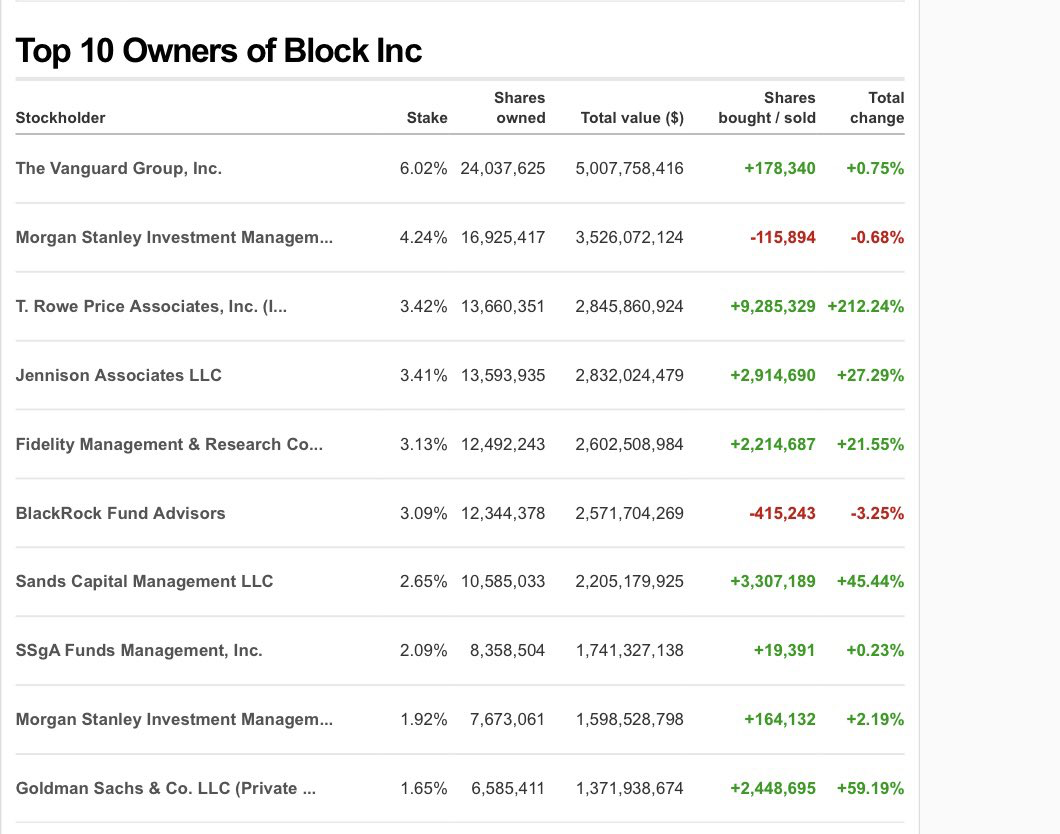Image resolution: width=1060 pixels, height=834 pixels.
Task: Select the +0.23% total change
Action: tap(875, 650)
